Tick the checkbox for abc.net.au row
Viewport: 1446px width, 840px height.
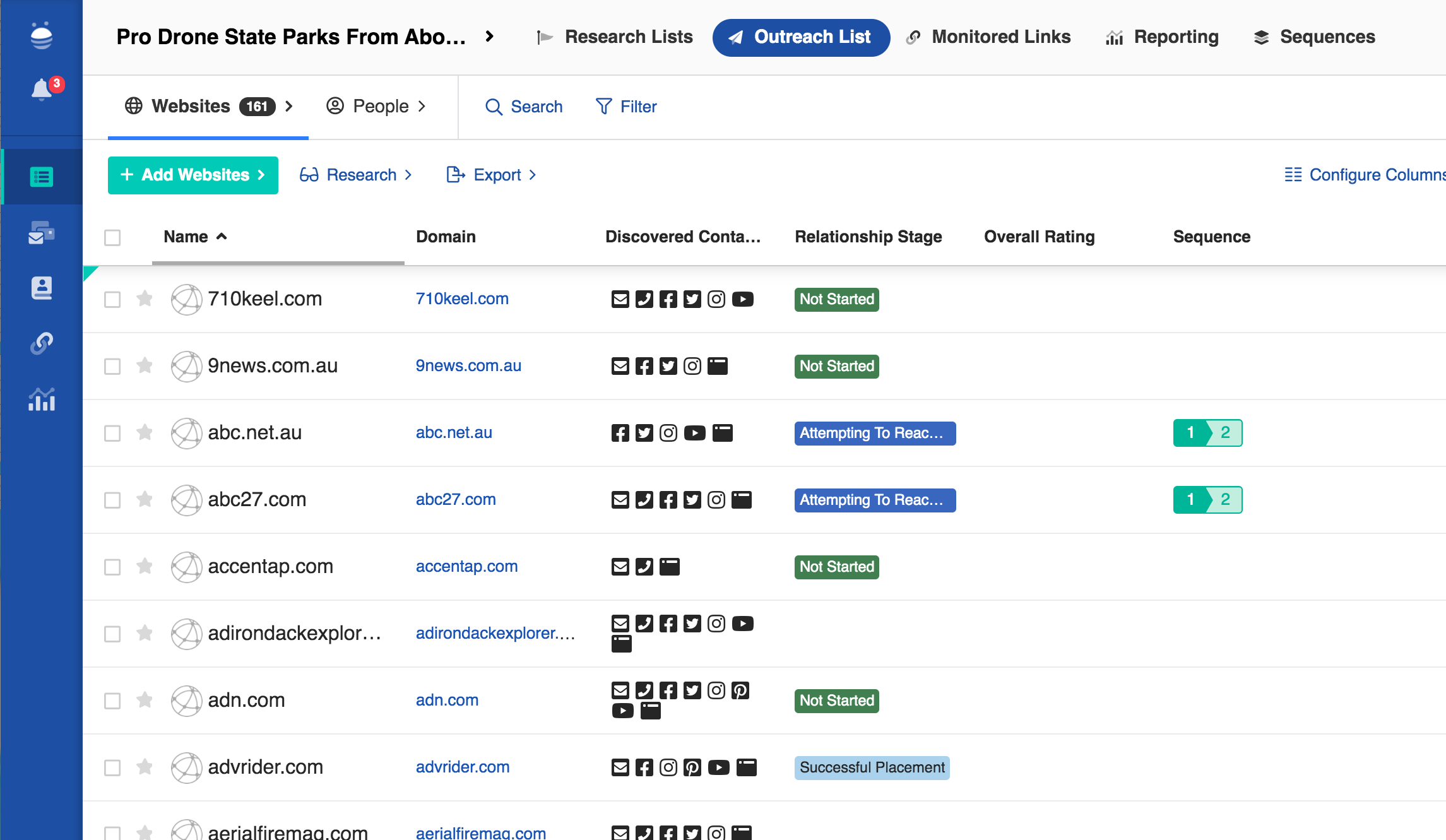click(x=112, y=433)
